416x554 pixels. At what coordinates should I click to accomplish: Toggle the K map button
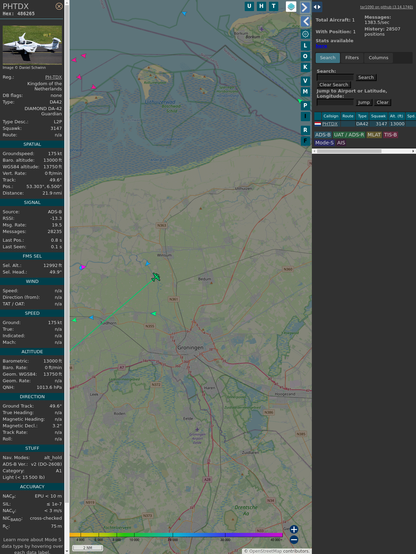coord(305,67)
